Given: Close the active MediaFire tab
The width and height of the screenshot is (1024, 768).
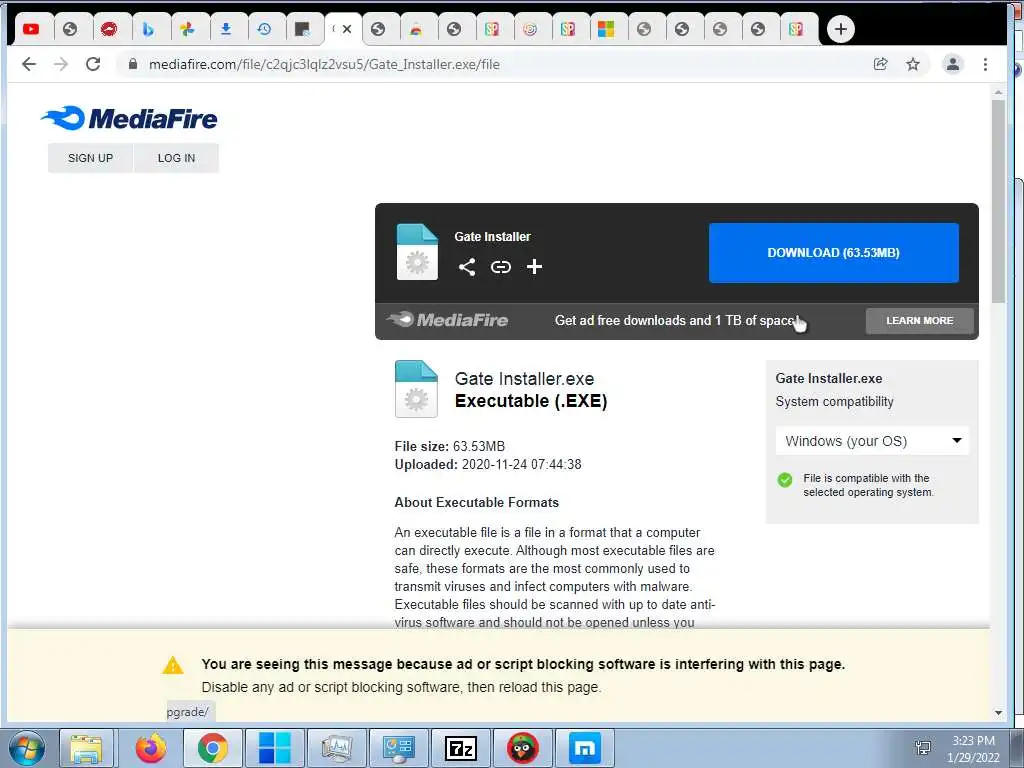Looking at the screenshot, I should (347, 29).
